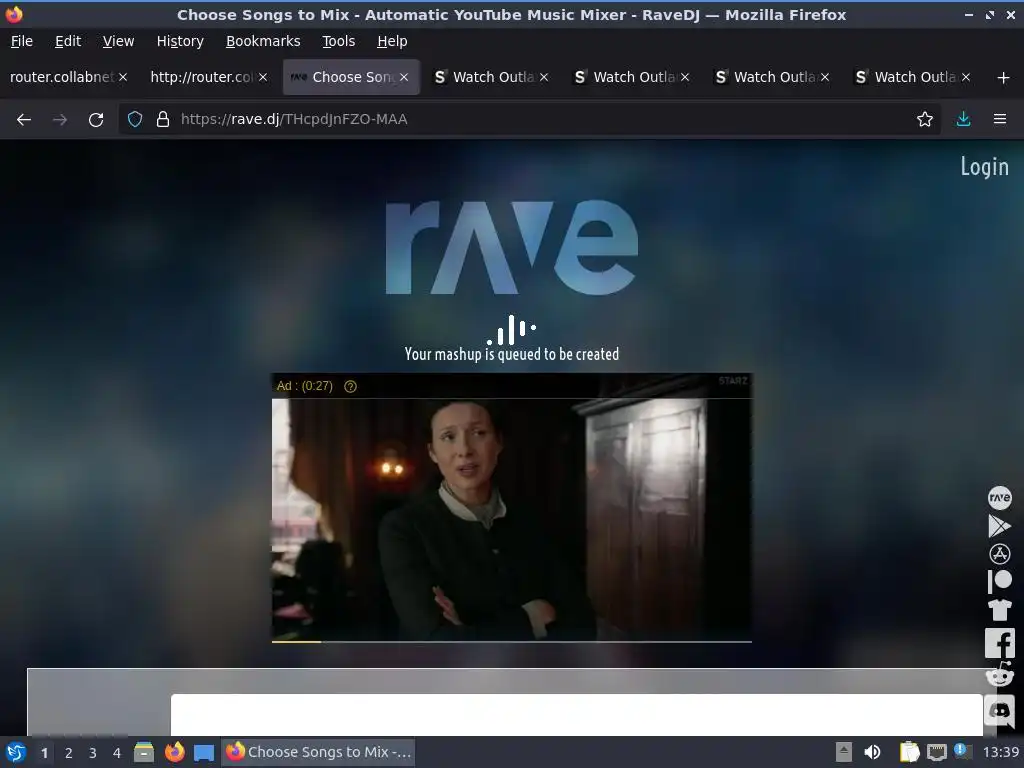
Task: Show site security padlock info
Action: [x=163, y=120]
